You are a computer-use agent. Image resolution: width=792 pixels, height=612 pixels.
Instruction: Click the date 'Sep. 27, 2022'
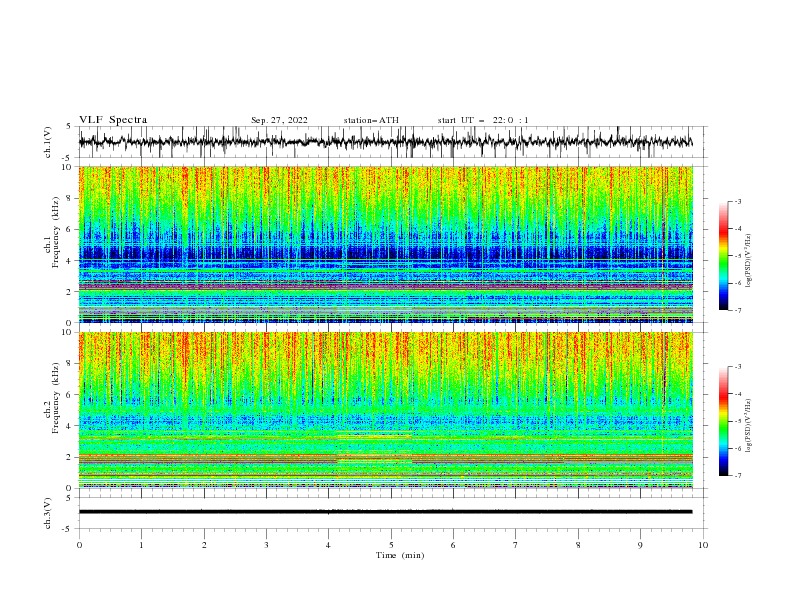click(279, 120)
